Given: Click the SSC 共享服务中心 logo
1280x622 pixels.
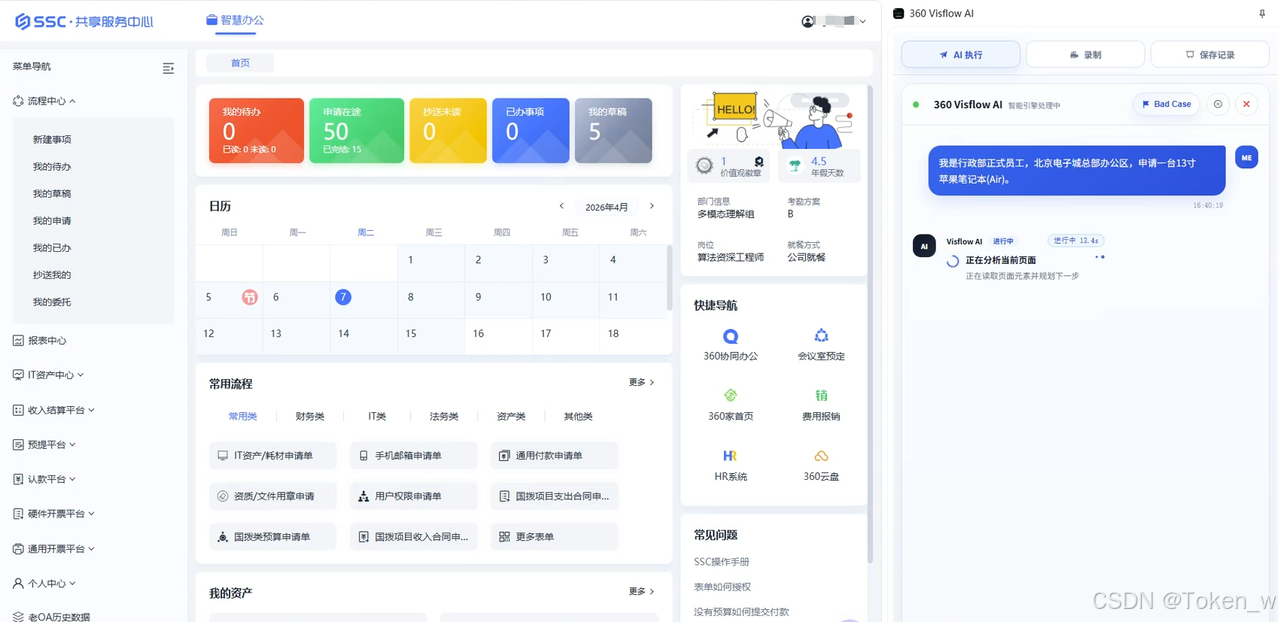Looking at the screenshot, I should point(84,21).
